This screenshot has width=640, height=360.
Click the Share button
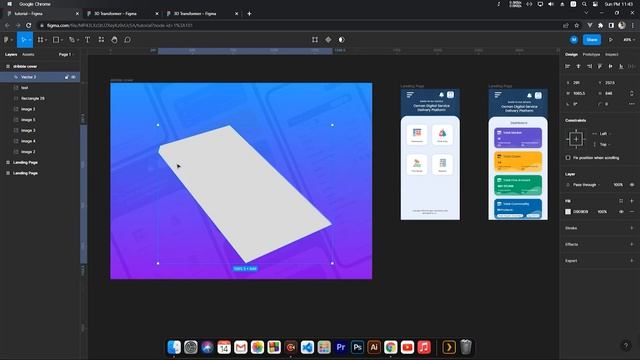point(592,40)
